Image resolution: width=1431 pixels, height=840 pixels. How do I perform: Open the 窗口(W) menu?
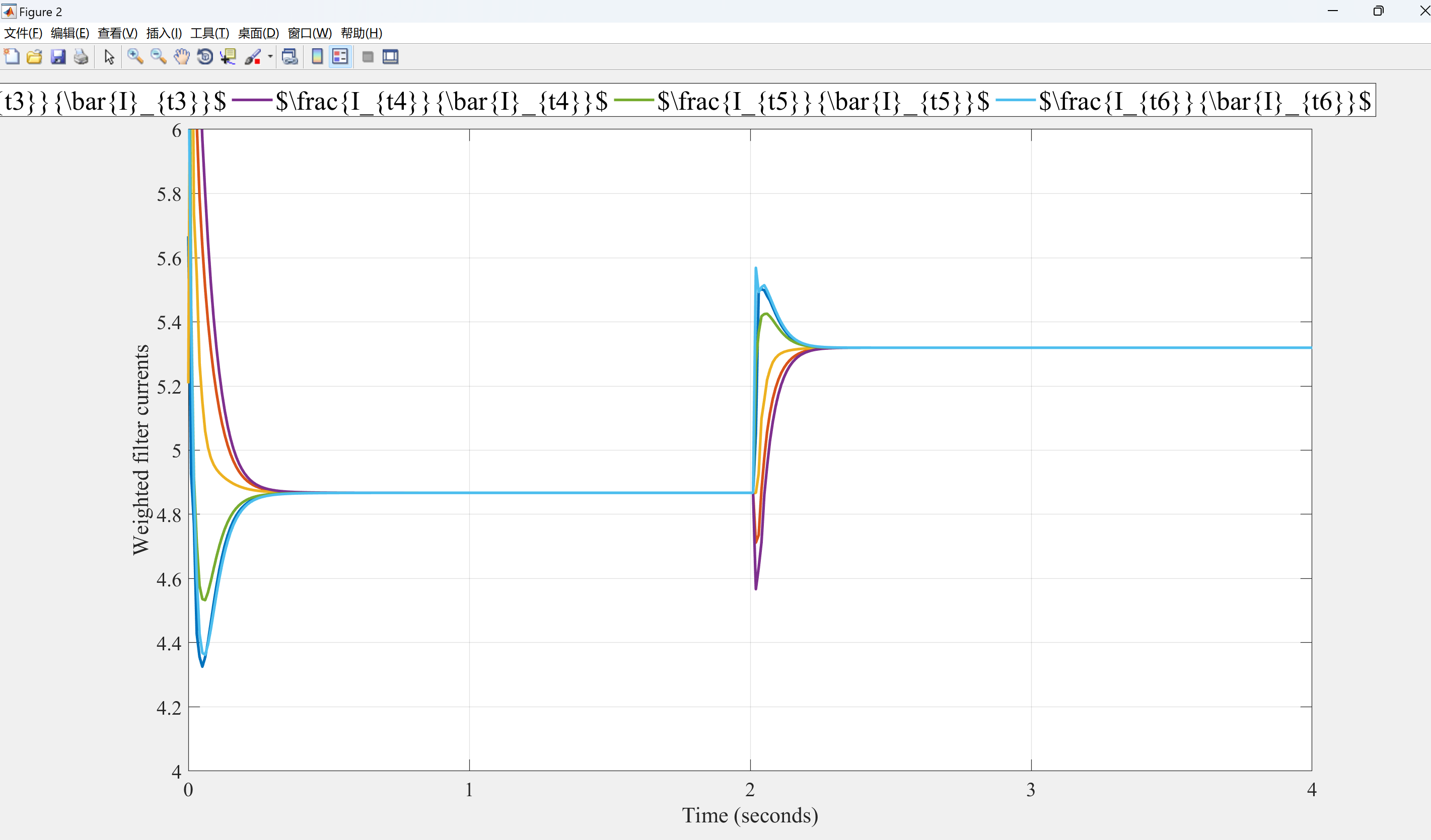point(310,33)
